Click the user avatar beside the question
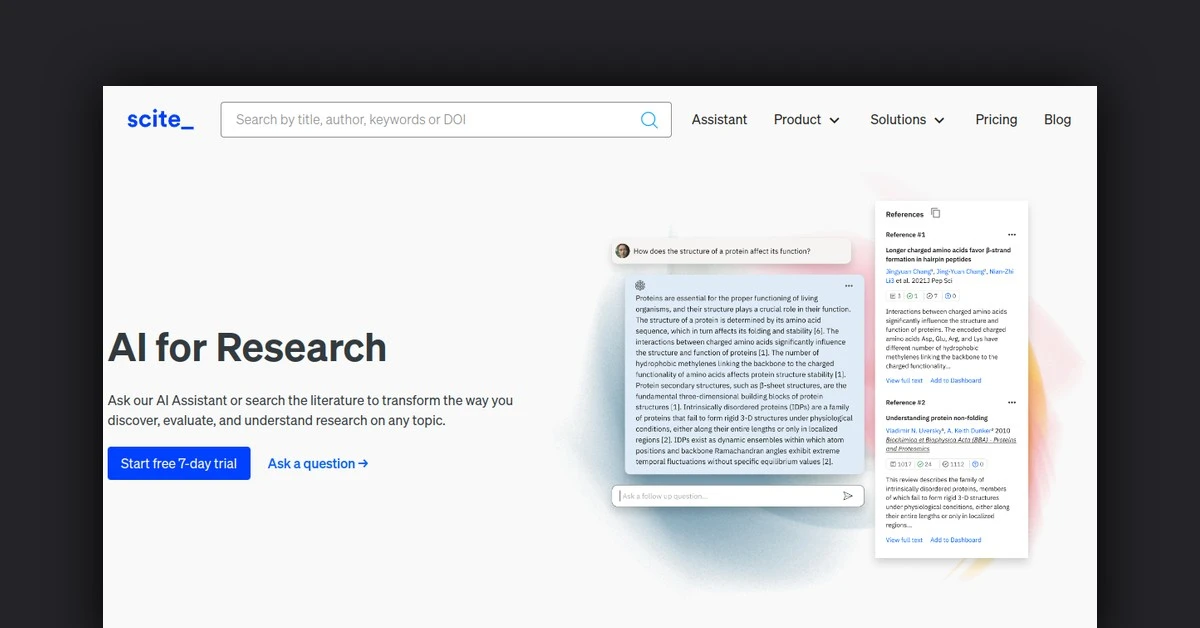 point(623,251)
